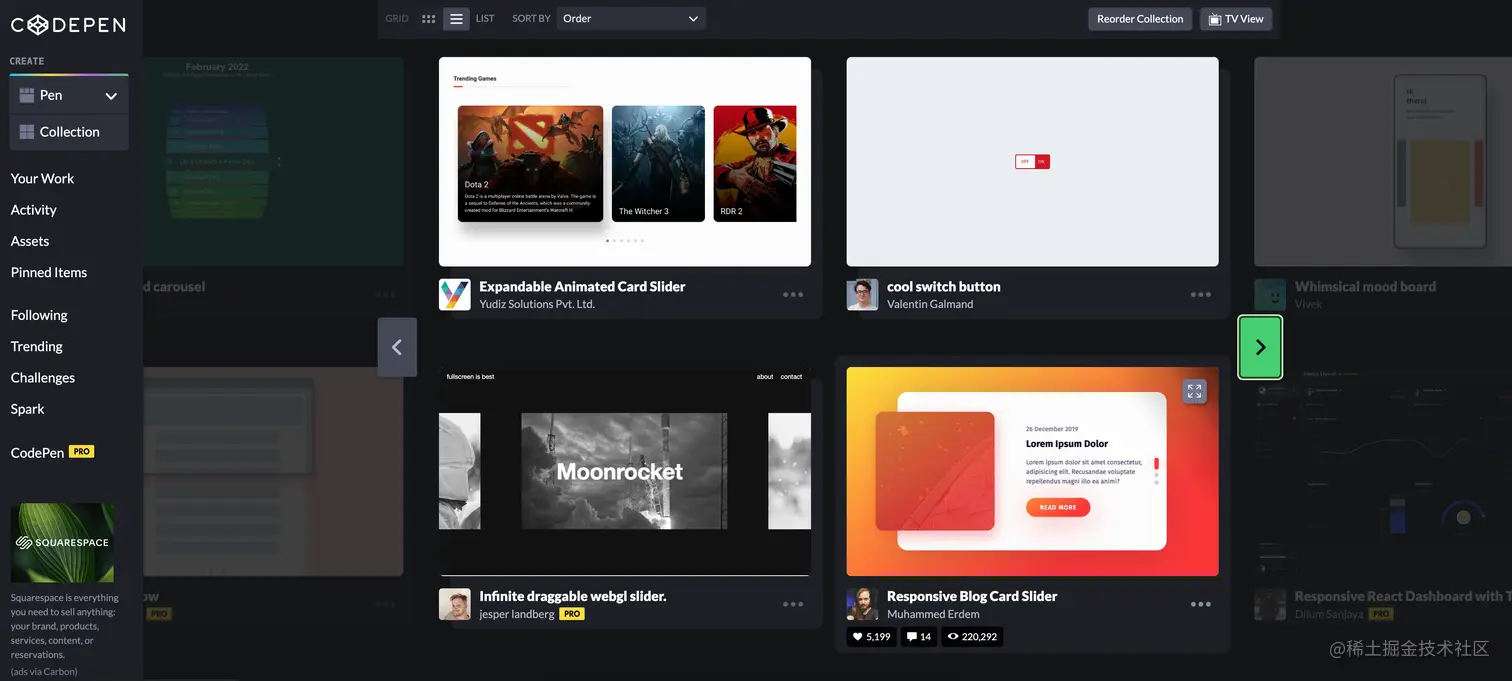This screenshot has height=681, width=1512.
Task: Expand the Pen create dropdown arrow
Action: coord(111,96)
